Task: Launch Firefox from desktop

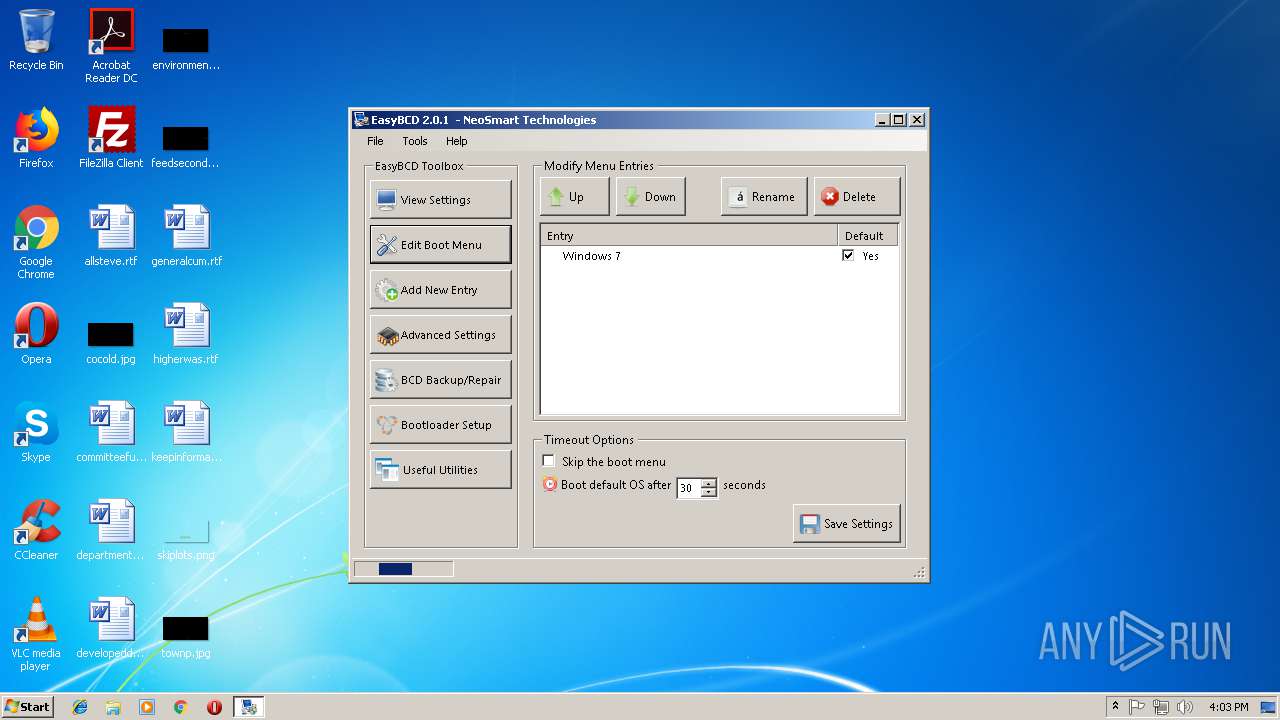Action: pos(36,138)
